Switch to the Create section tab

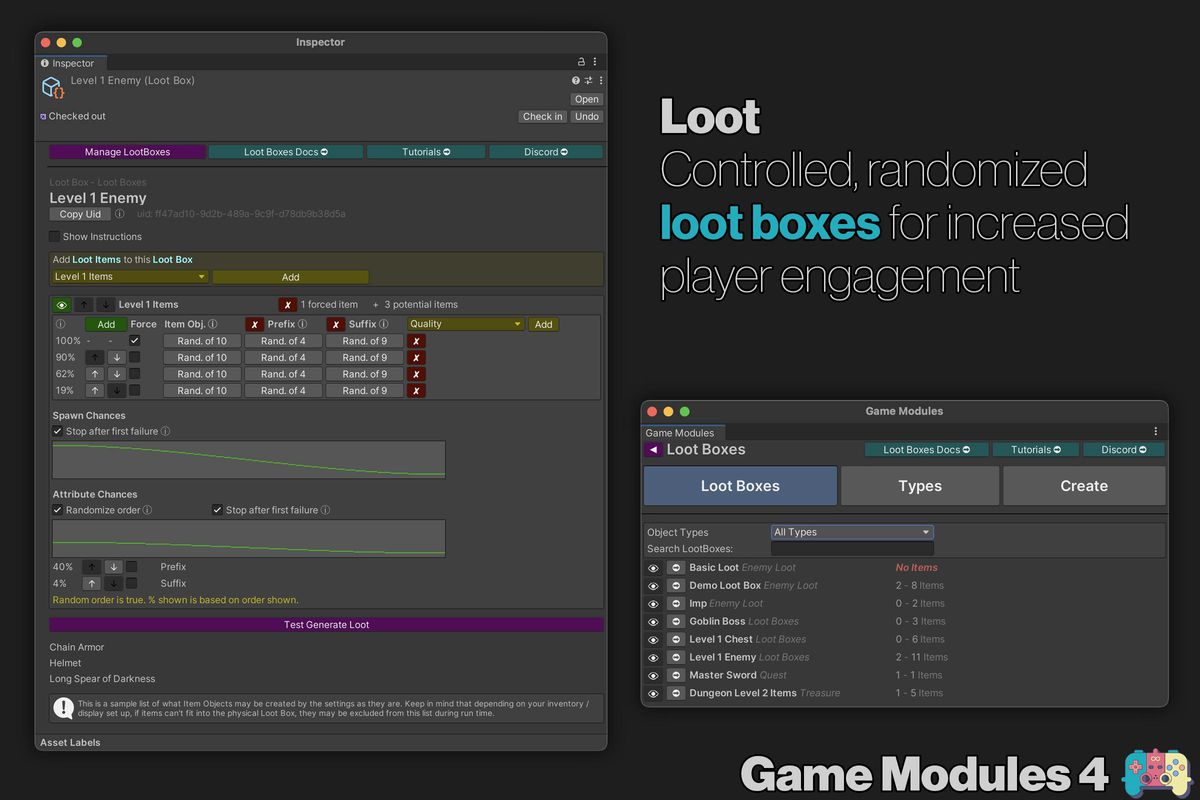point(1084,486)
